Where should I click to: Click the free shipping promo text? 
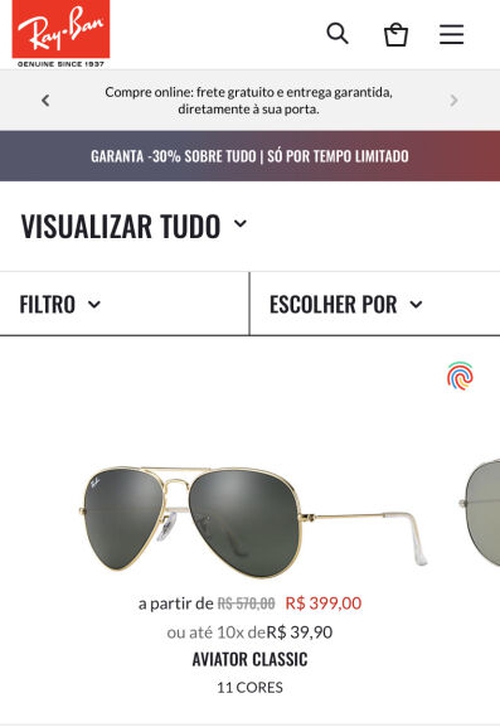249,101
